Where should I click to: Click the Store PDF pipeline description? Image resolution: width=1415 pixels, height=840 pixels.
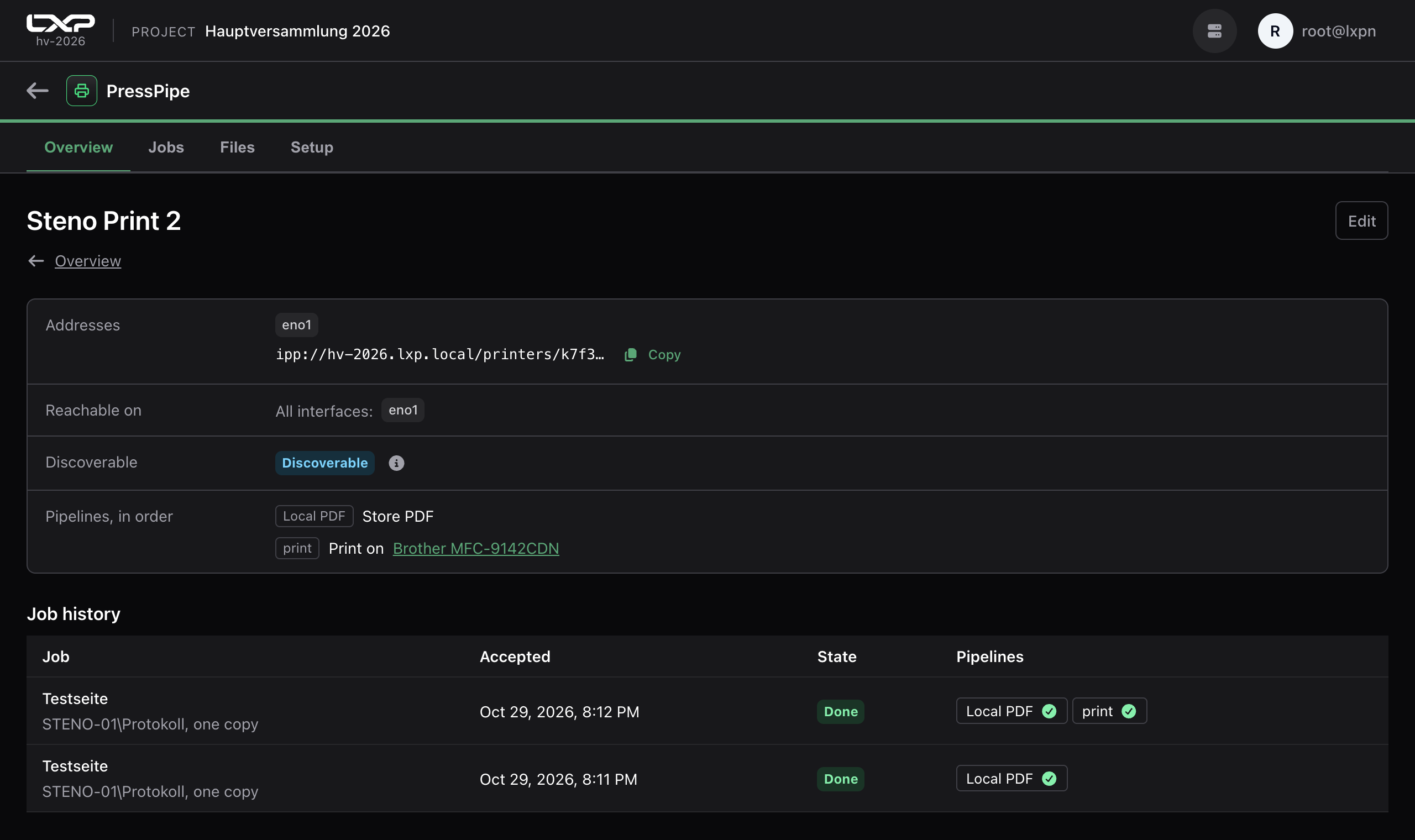click(x=398, y=516)
